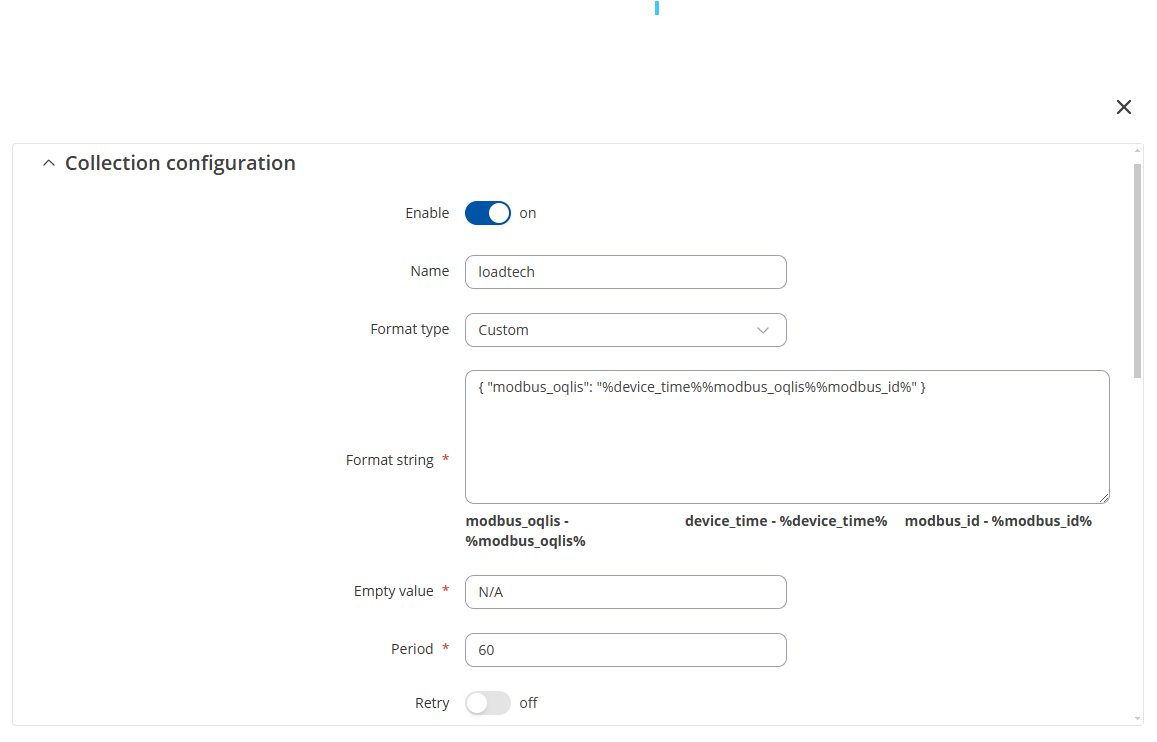The image size is (1157, 742).
Task: Toggle the Enable switch off
Action: [488, 213]
